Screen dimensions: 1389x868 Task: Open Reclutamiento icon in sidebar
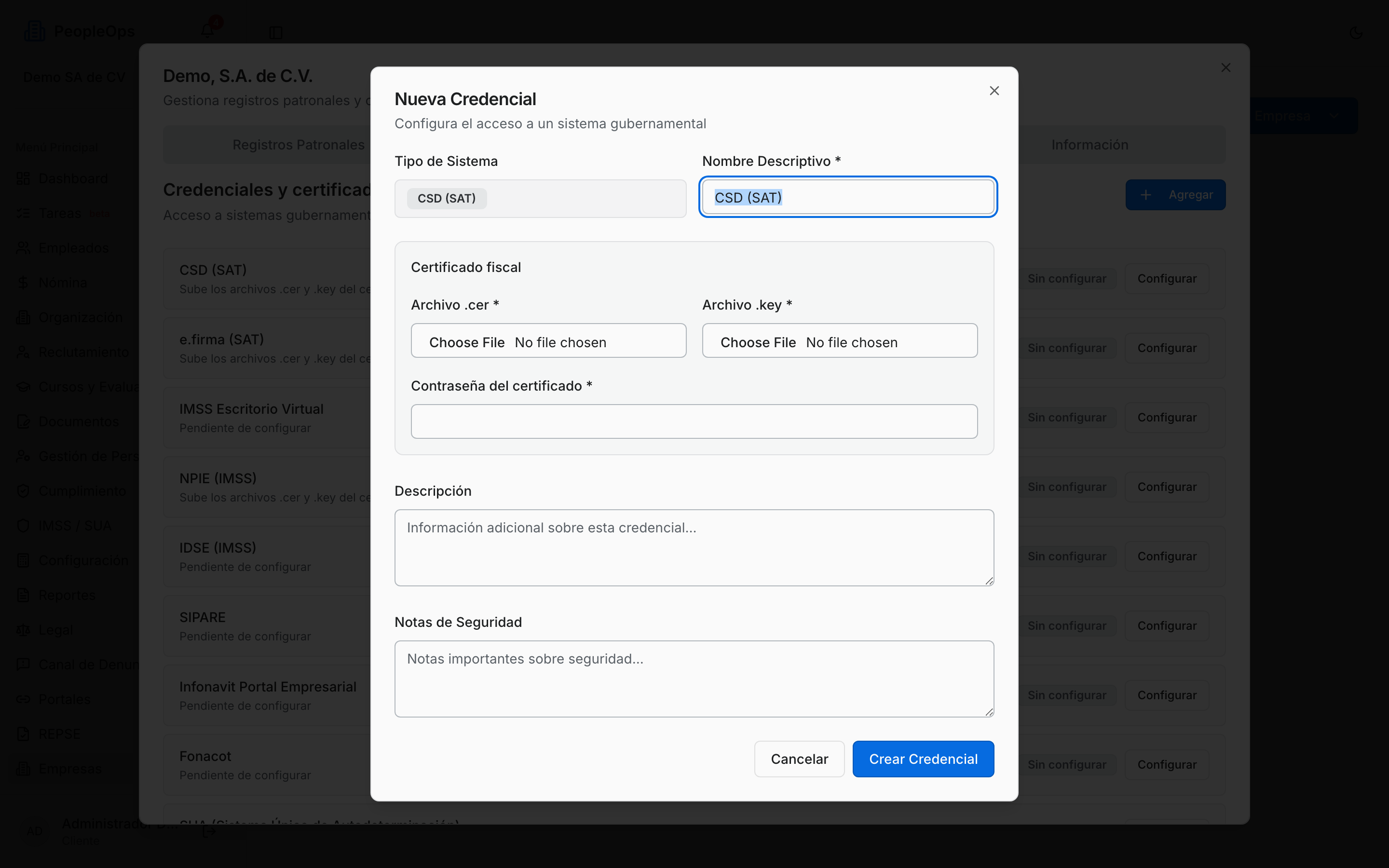[x=23, y=352]
